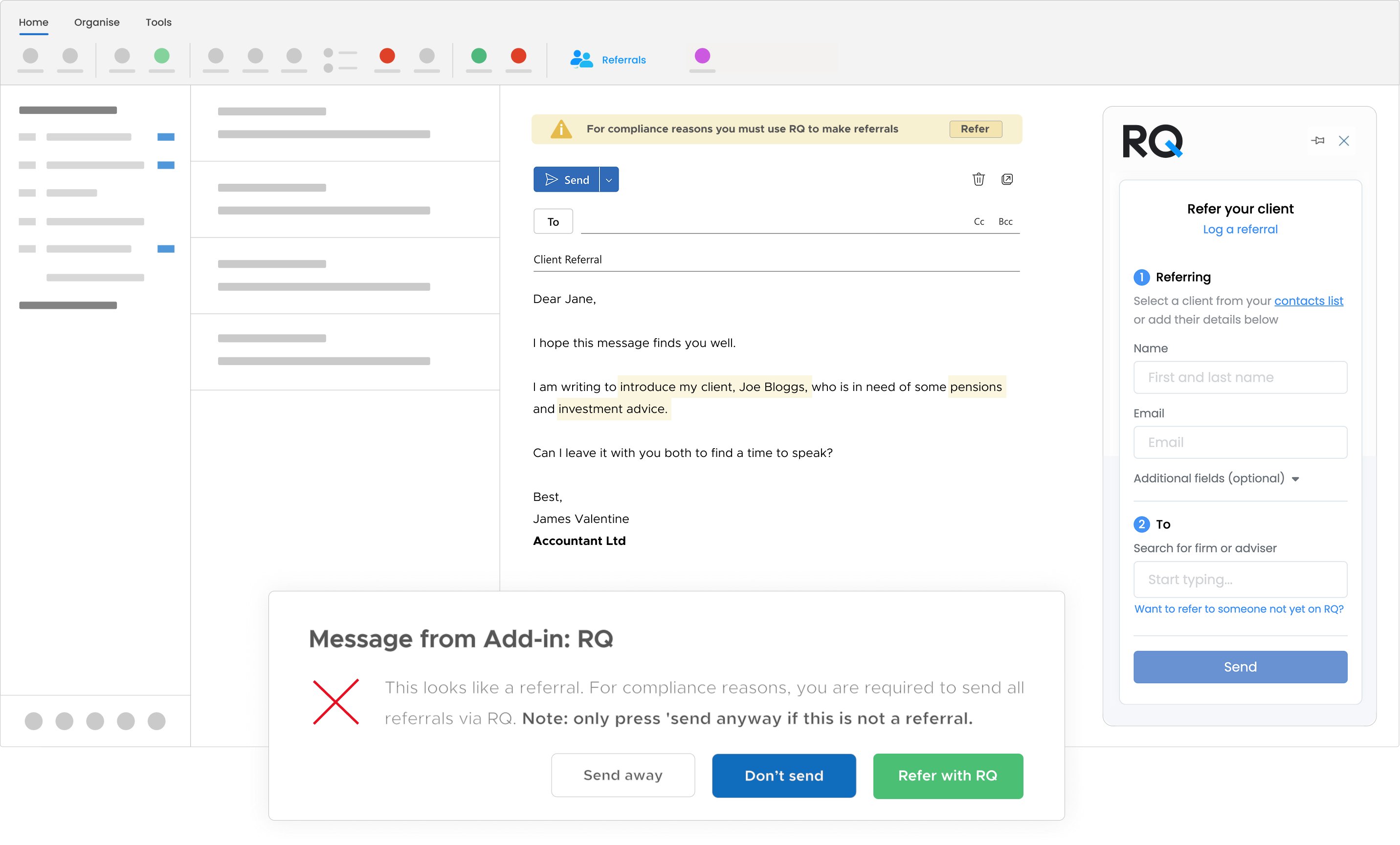The width and height of the screenshot is (1400, 845).
Task: Expand Additional fields (optional)
Action: point(1216,478)
